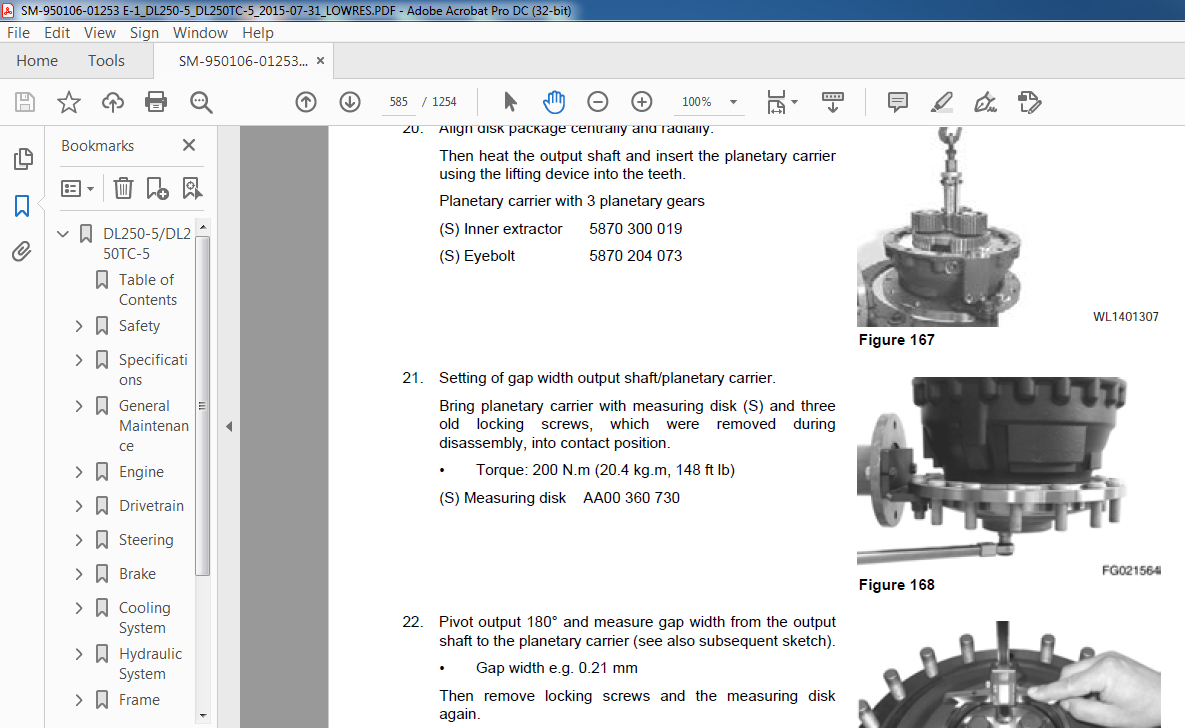Close the Bookmarks panel

click(189, 145)
